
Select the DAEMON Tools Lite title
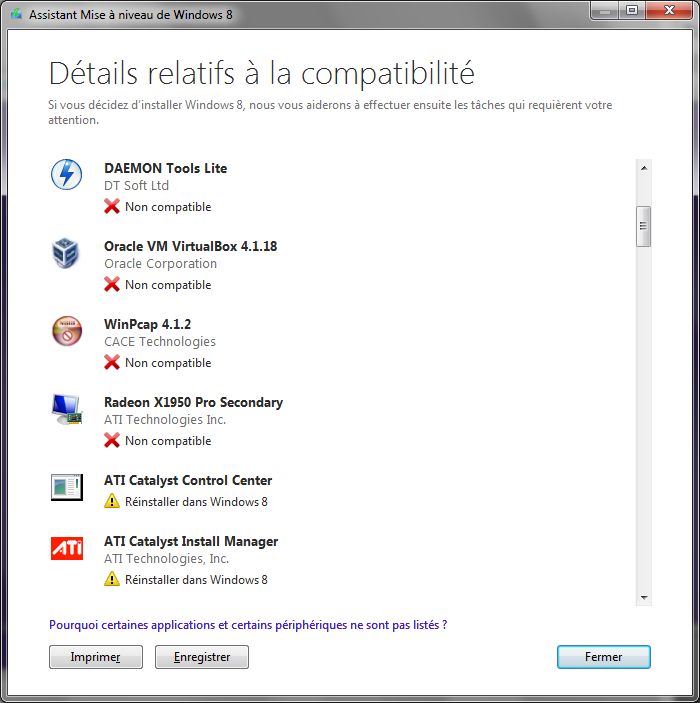pyautogui.click(x=165, y=168)
